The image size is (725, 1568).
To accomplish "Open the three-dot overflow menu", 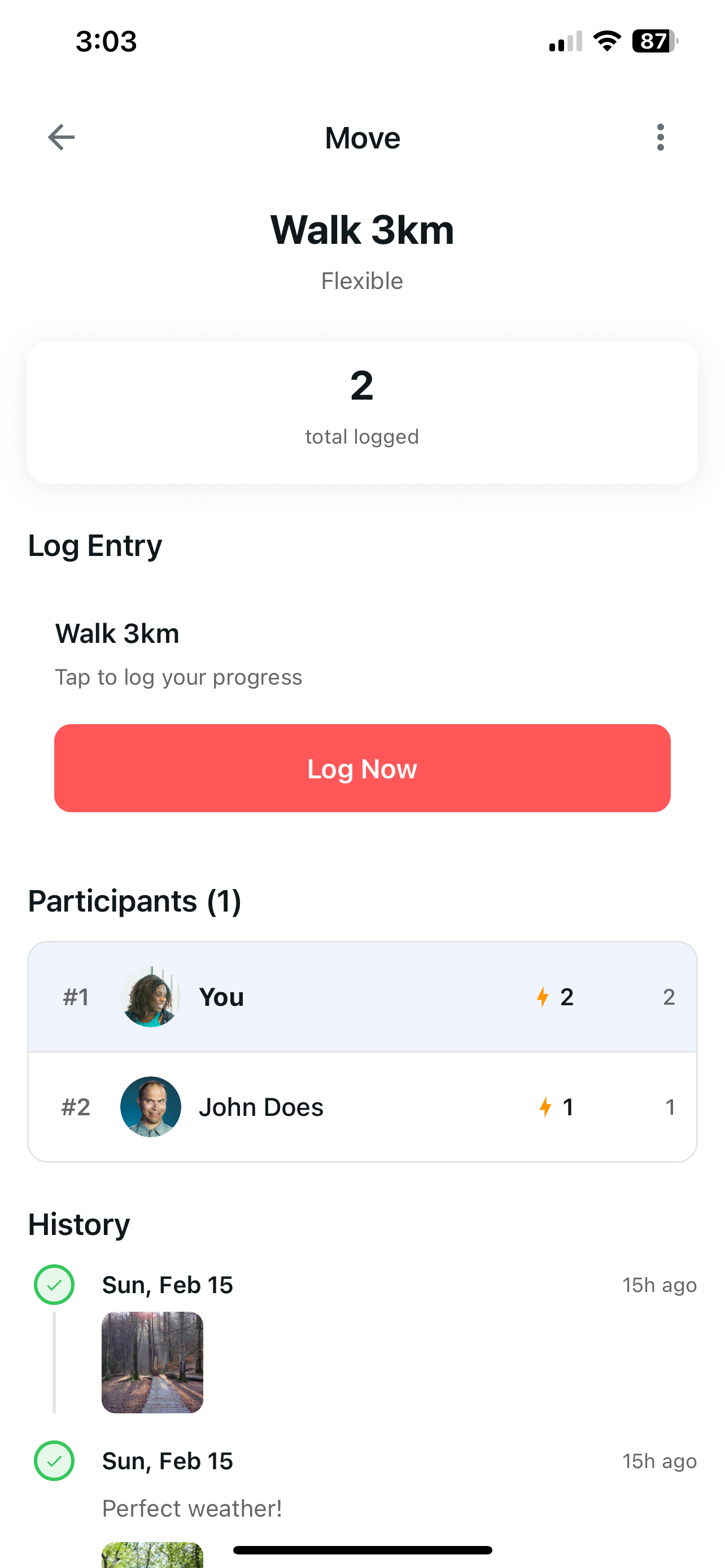I will click(661, 137).
